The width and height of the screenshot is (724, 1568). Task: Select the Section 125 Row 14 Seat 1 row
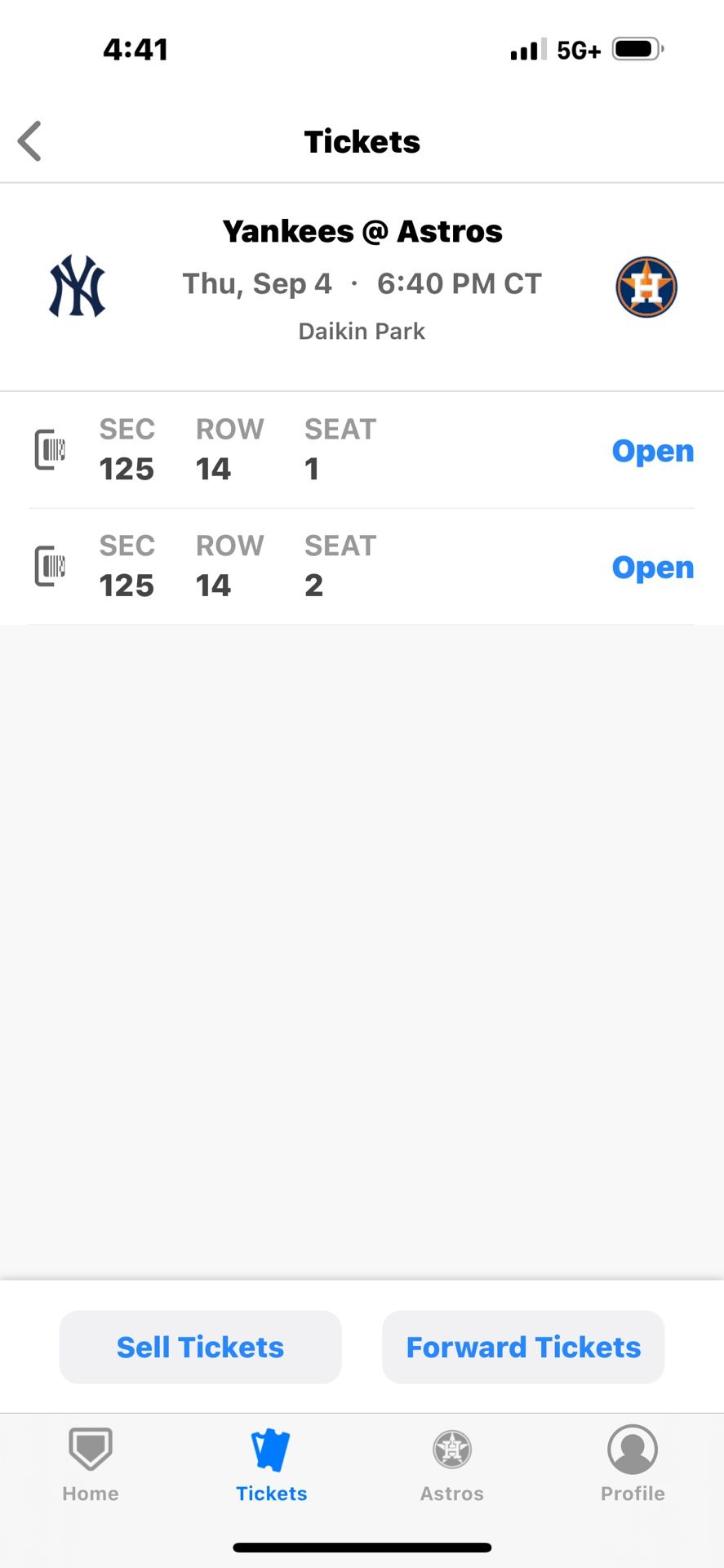coord(326,450)
